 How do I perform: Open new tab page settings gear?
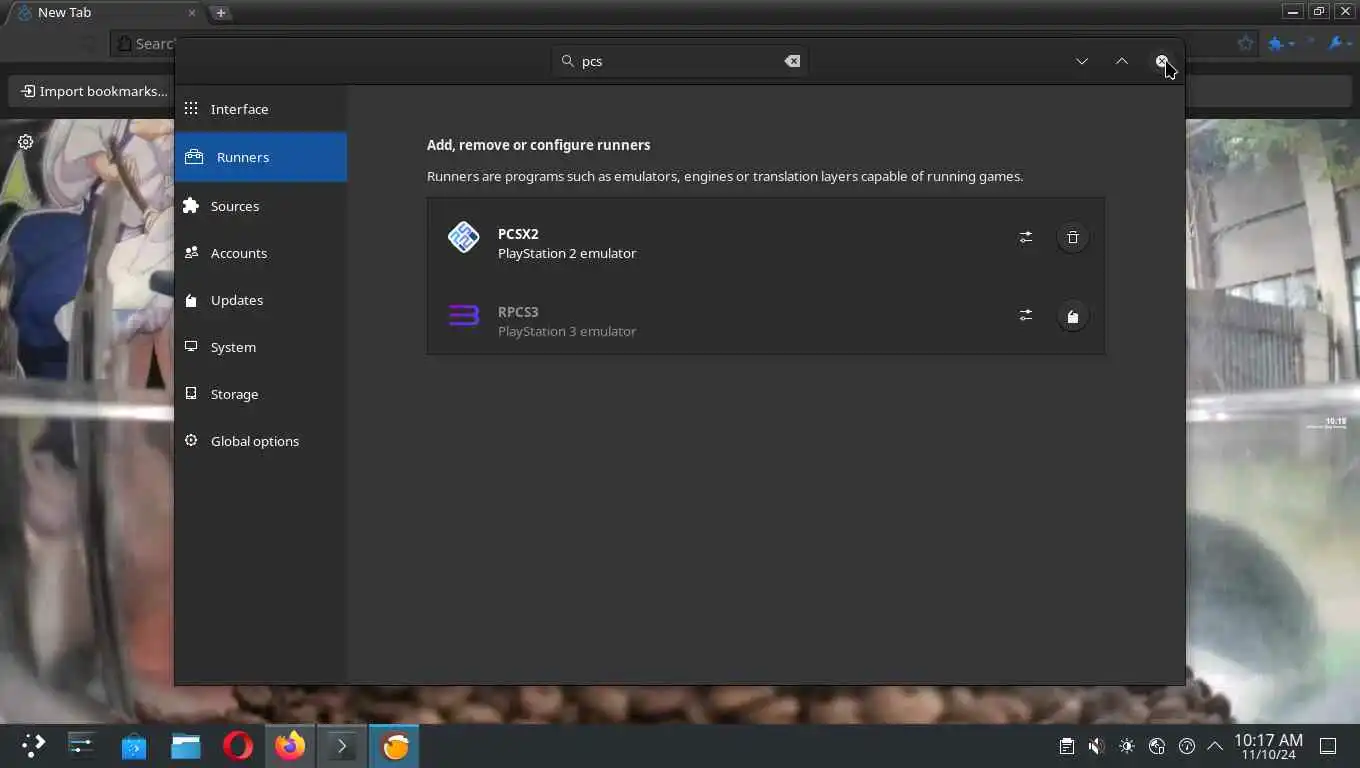(25, 142)
